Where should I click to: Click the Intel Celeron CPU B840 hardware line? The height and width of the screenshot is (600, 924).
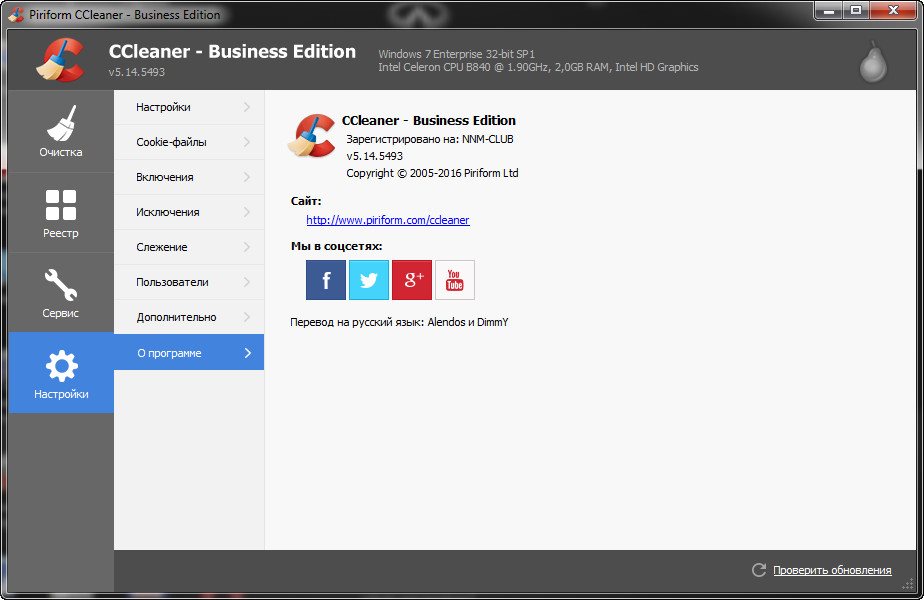[538, 67]
